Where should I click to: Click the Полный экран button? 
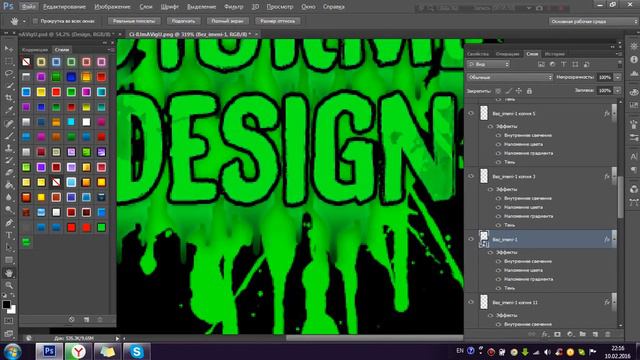tap(227, 21)
